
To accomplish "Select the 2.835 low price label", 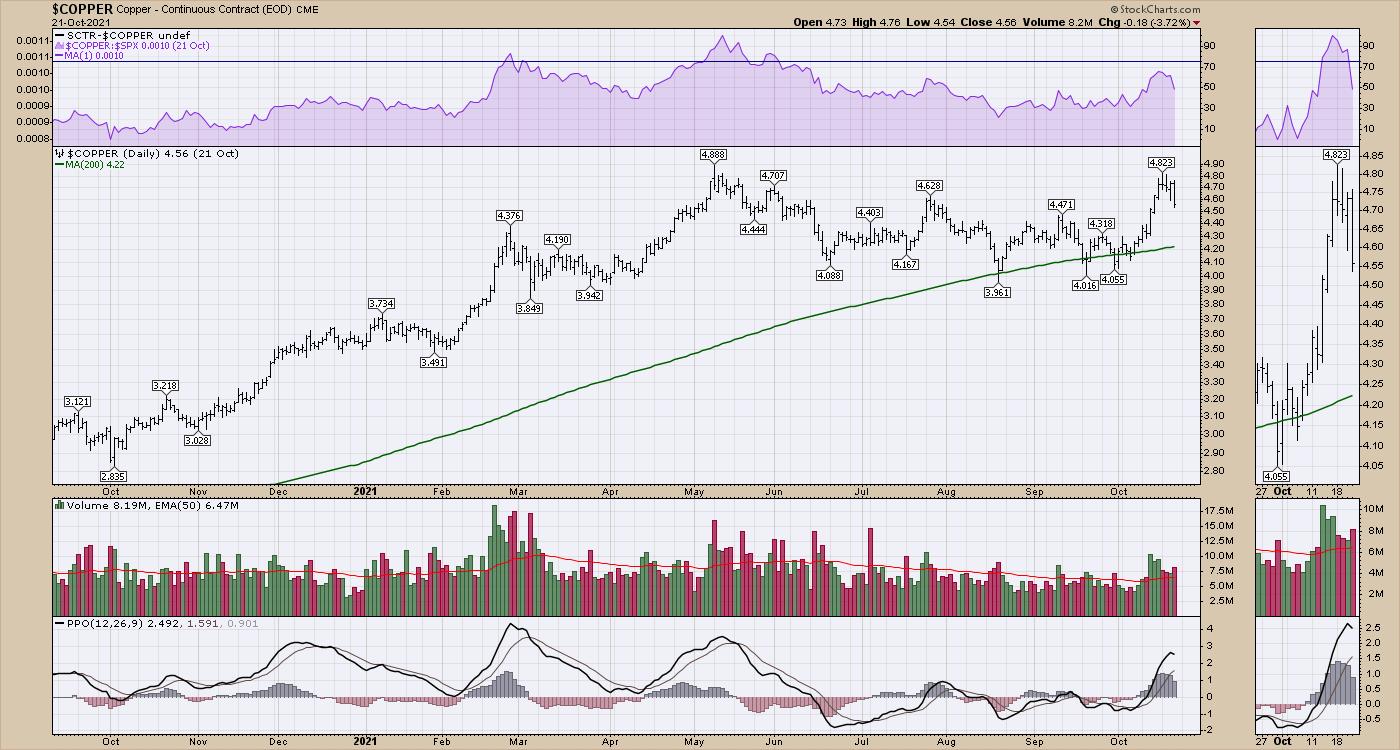I will [113, 475].
